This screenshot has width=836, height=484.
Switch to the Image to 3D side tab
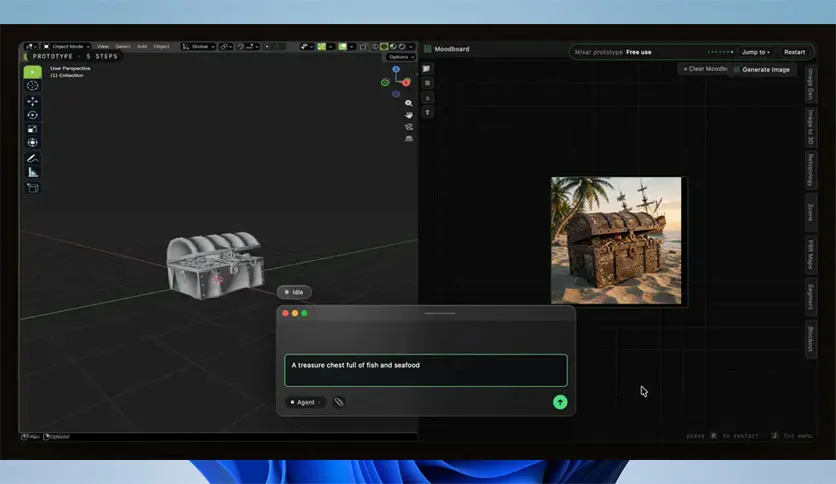pyautogui.click(x=810, y=127)
